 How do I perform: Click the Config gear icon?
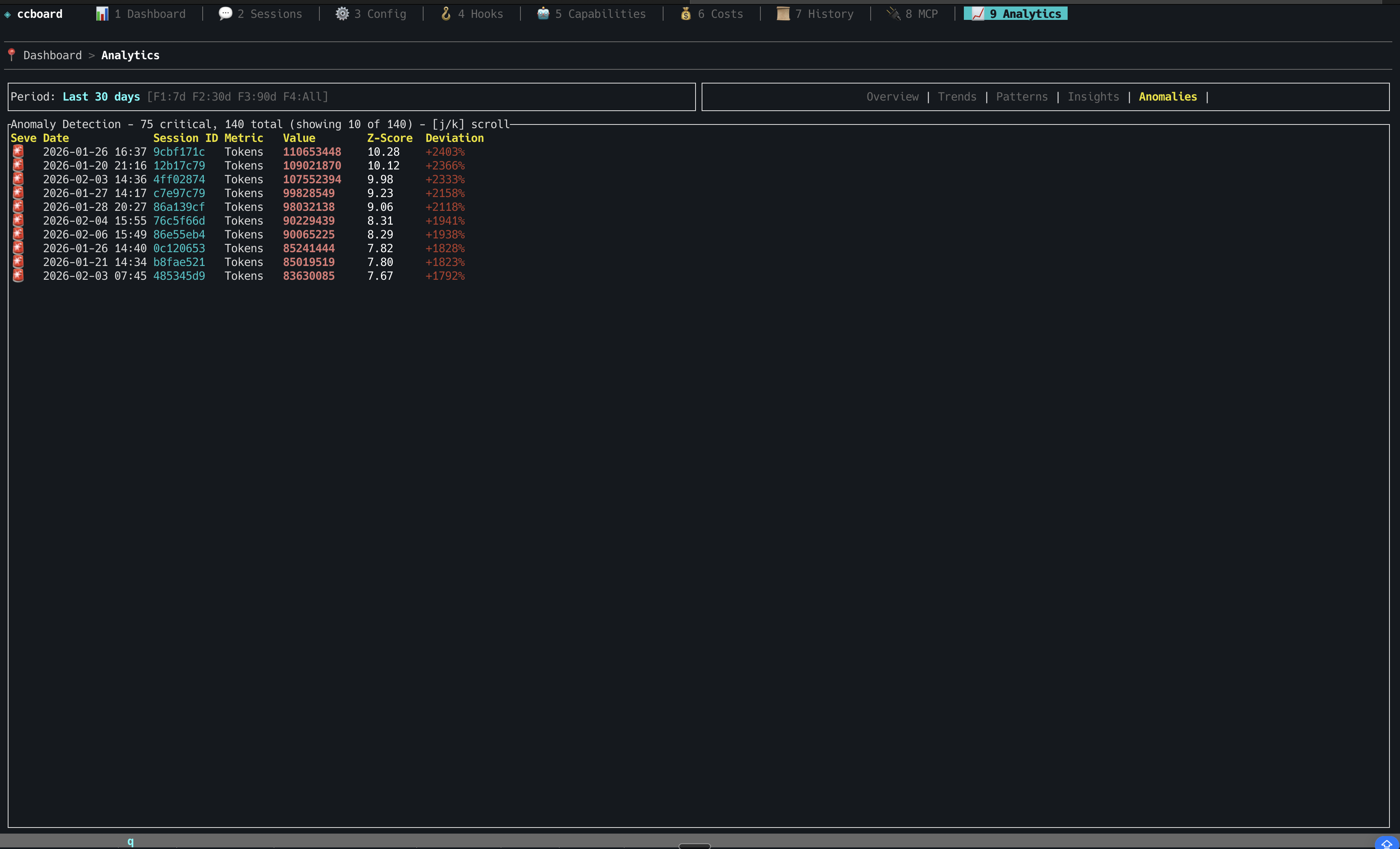click(342, 14)
